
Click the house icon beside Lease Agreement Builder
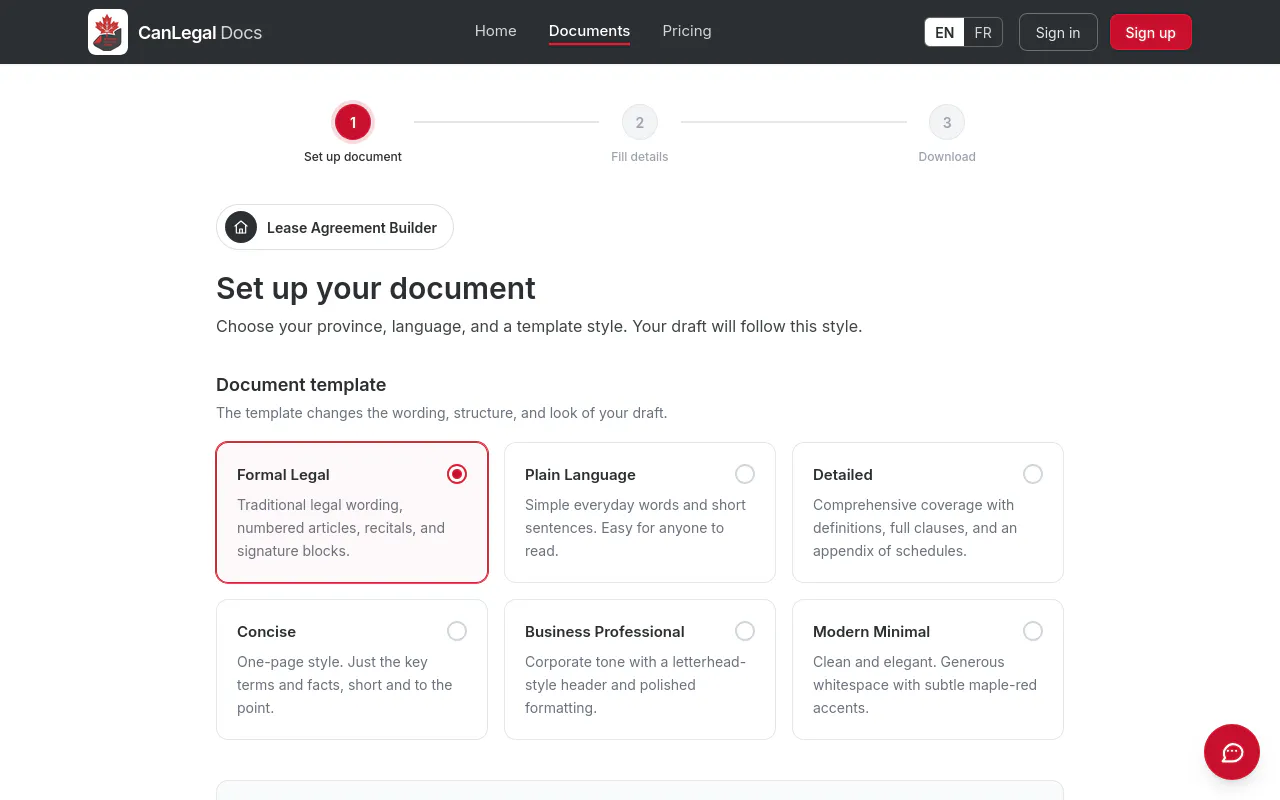coord(241,227)
